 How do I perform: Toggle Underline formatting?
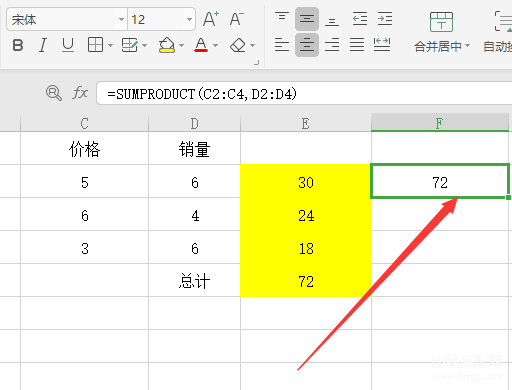[68, 45]
